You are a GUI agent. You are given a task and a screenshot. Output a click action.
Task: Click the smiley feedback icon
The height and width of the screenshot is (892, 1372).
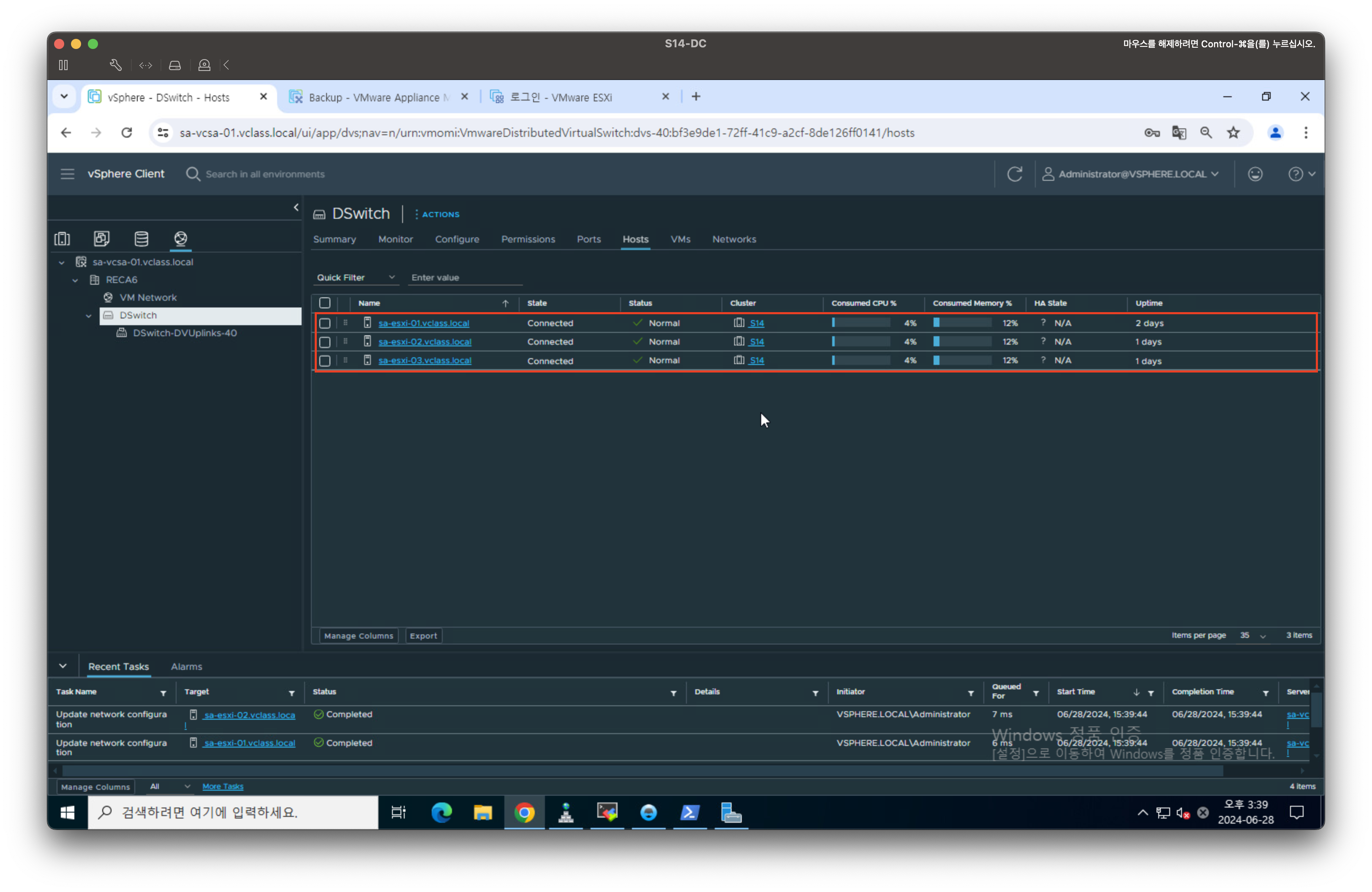point(1255,174)
